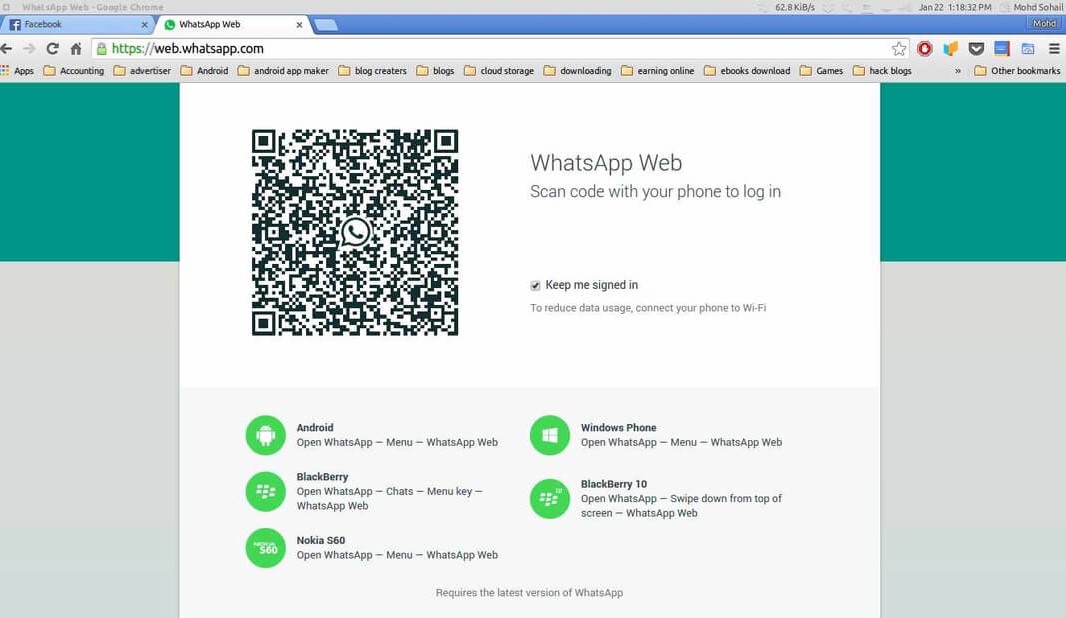Open the cloud storage bookmark folder

(498, 71)
